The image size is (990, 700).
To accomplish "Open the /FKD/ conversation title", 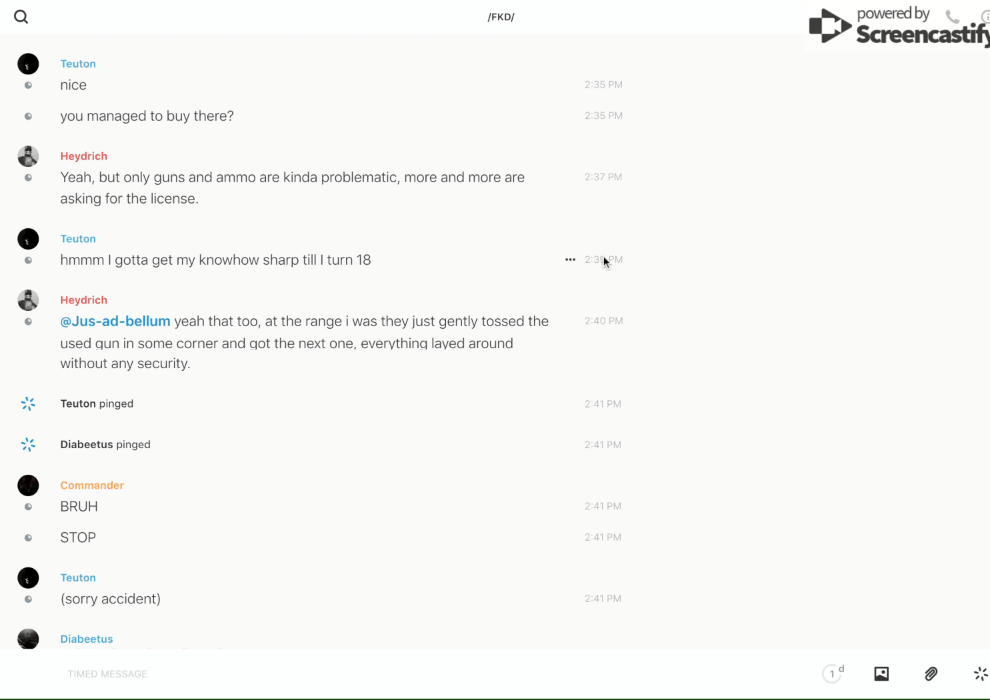I will click(501, 17).
